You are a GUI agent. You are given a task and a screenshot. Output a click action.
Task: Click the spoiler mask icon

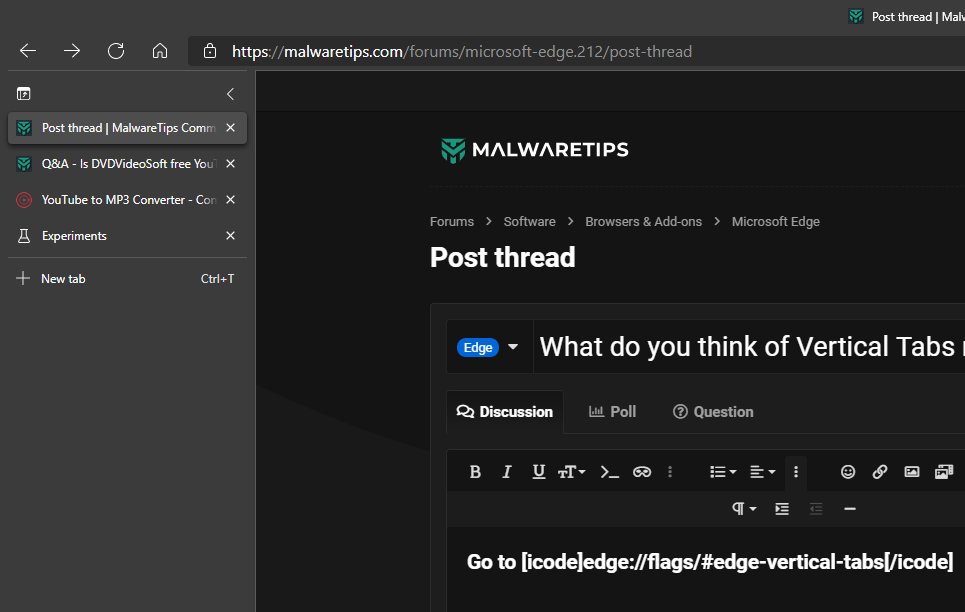642,472
